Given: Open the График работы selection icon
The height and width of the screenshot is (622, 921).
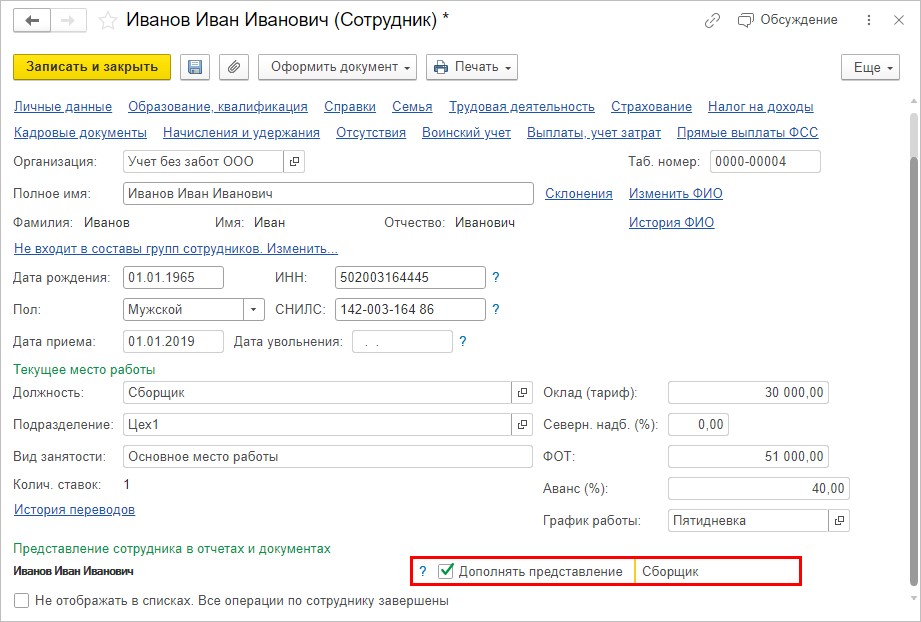Looking at the screenshot, I should click(839, 520).
